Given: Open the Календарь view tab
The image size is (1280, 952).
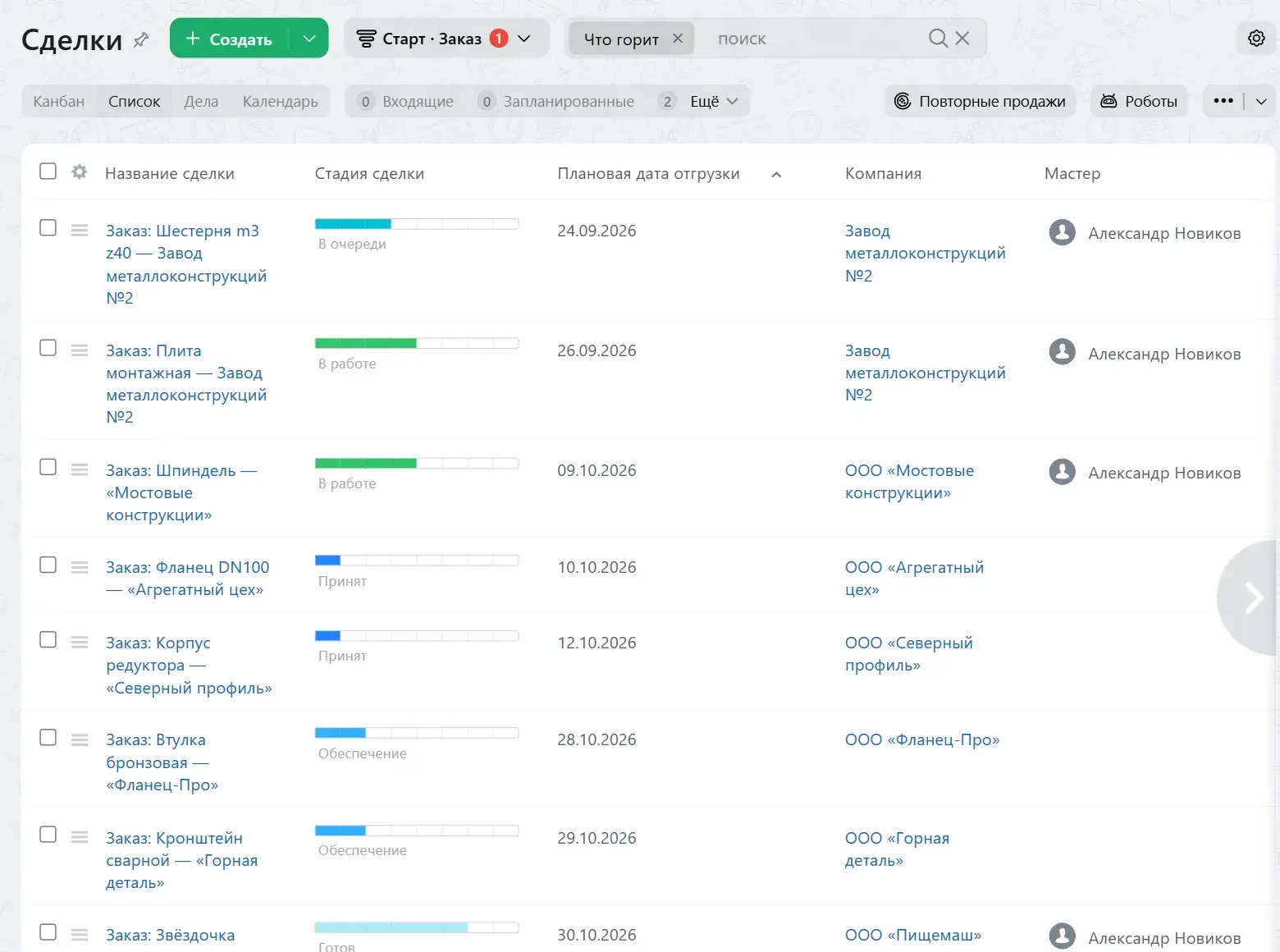Looking at the screenshot, I should point(281,102).
